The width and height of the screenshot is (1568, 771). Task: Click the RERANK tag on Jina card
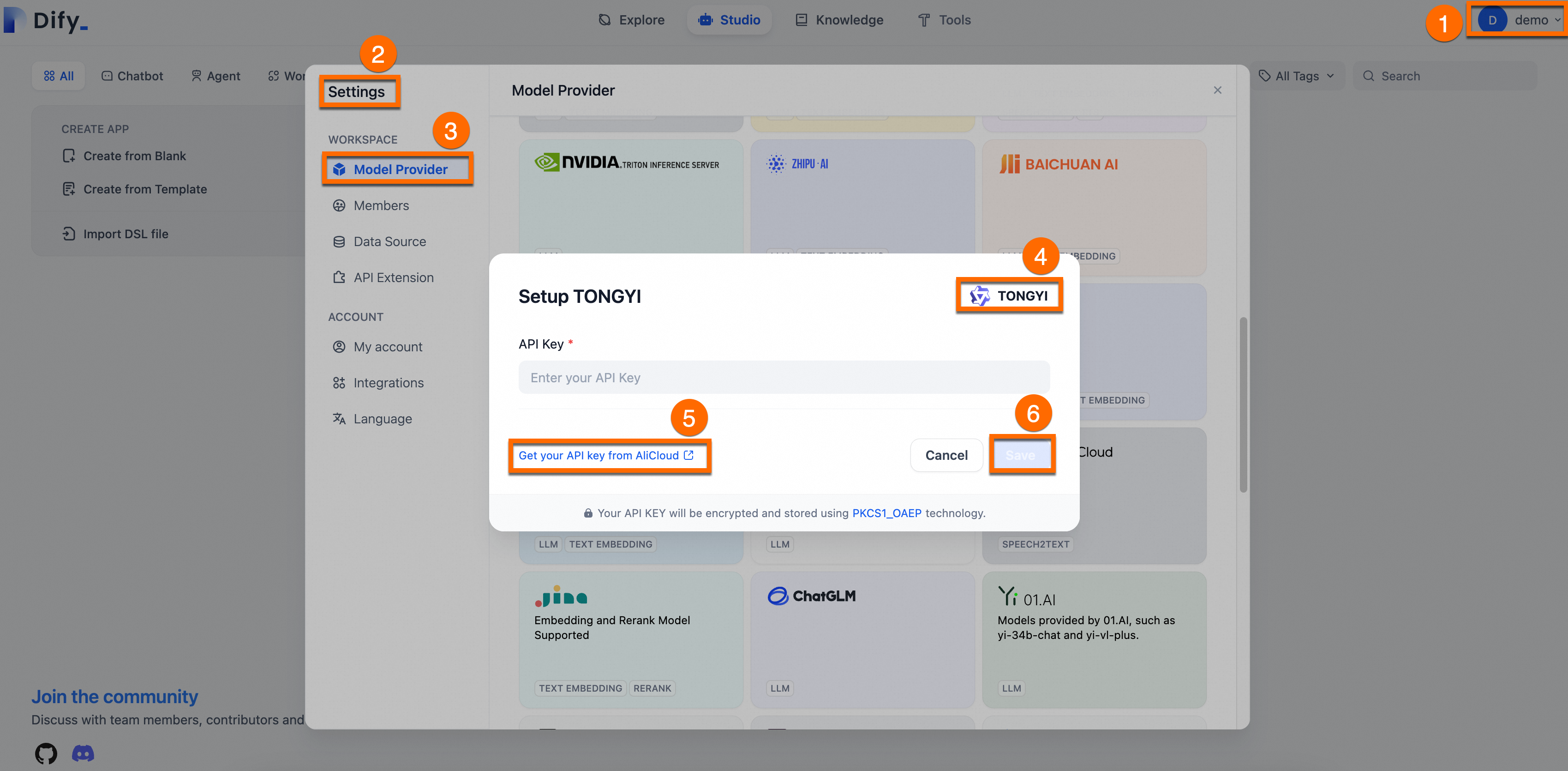(652, 688)
